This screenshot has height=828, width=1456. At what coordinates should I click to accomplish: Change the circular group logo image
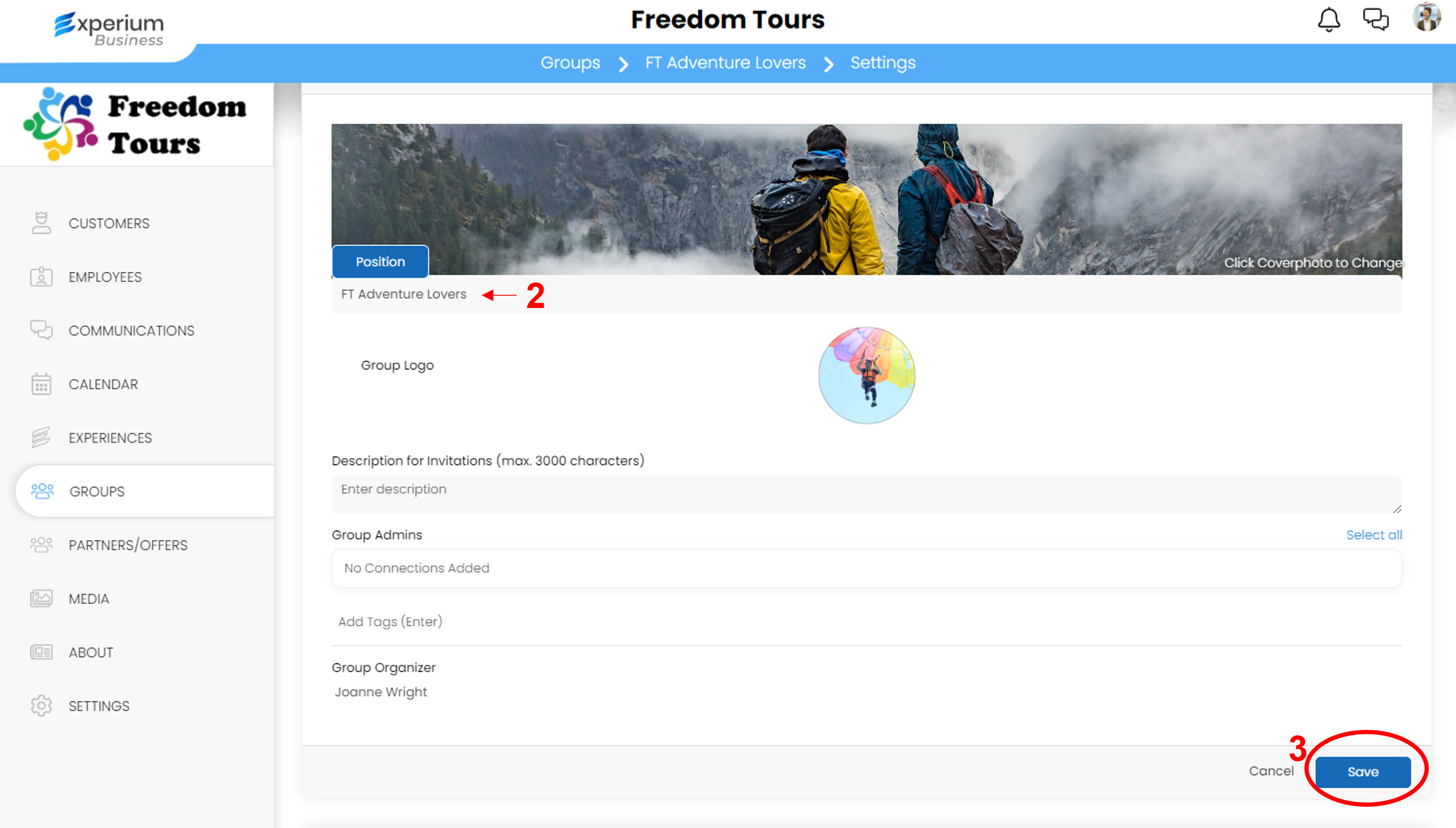click(x=866, y=375)
